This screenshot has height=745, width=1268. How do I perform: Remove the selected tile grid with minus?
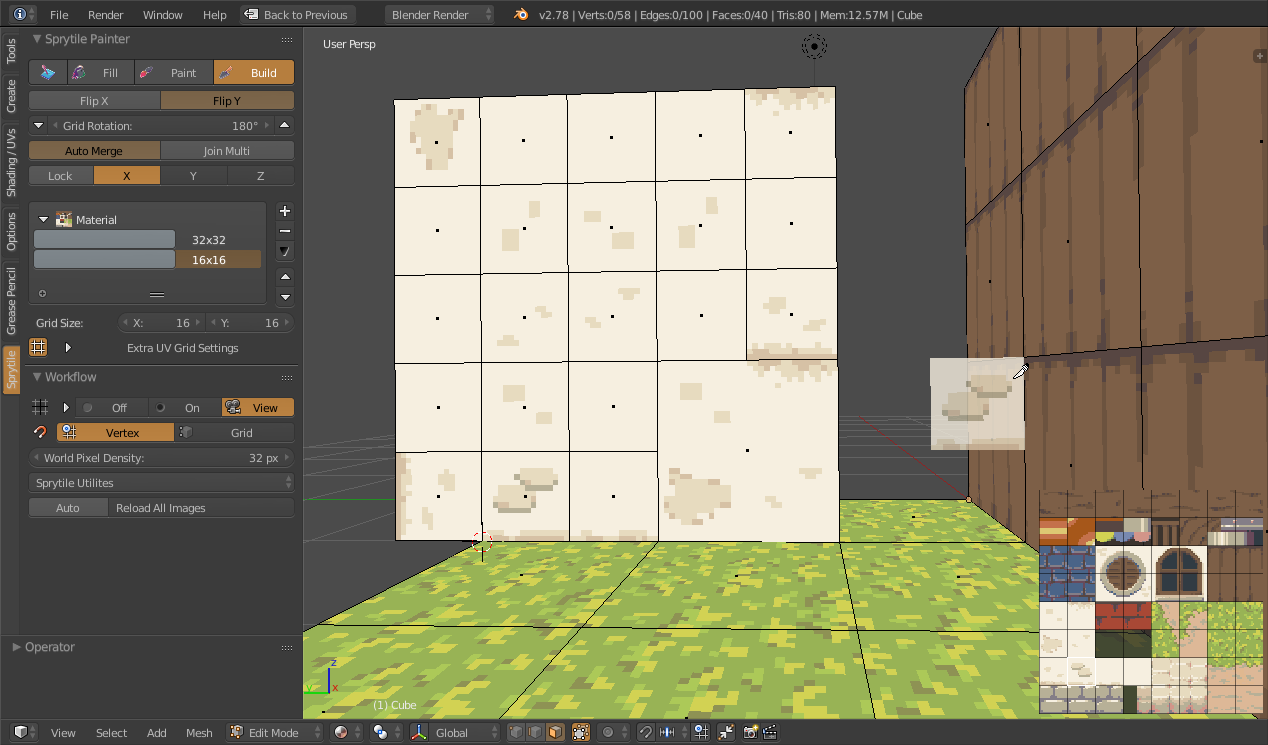285,231
